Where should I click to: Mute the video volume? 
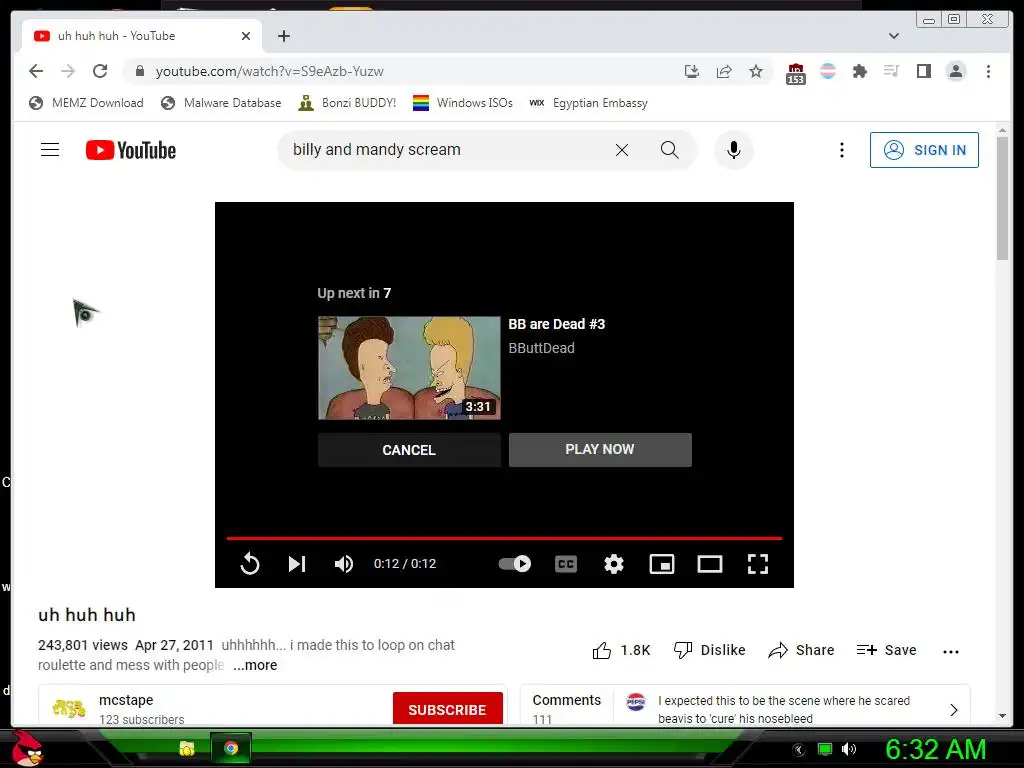pos(344,564)
